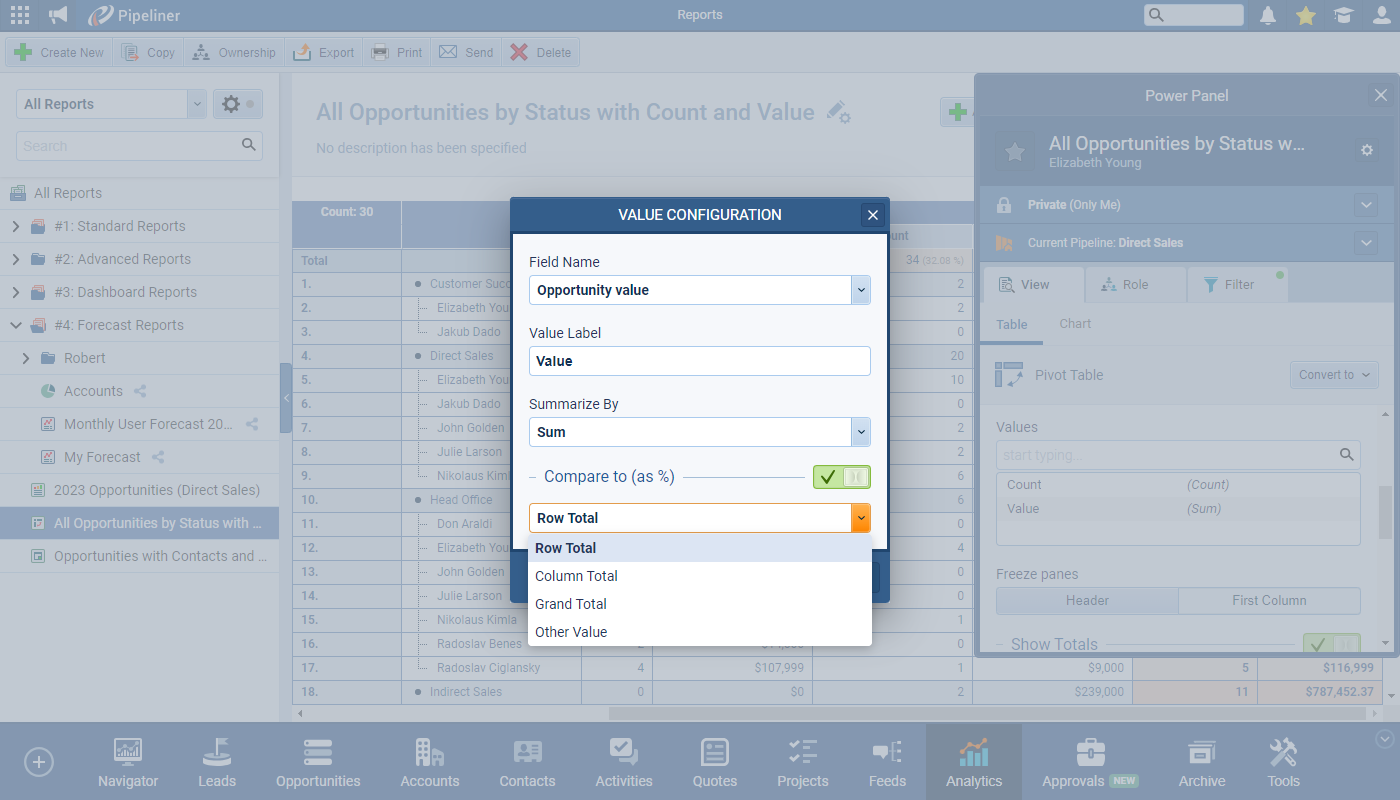1400x800 pixels.
Task: Open the Field Name dropdown
Action: 699,290
